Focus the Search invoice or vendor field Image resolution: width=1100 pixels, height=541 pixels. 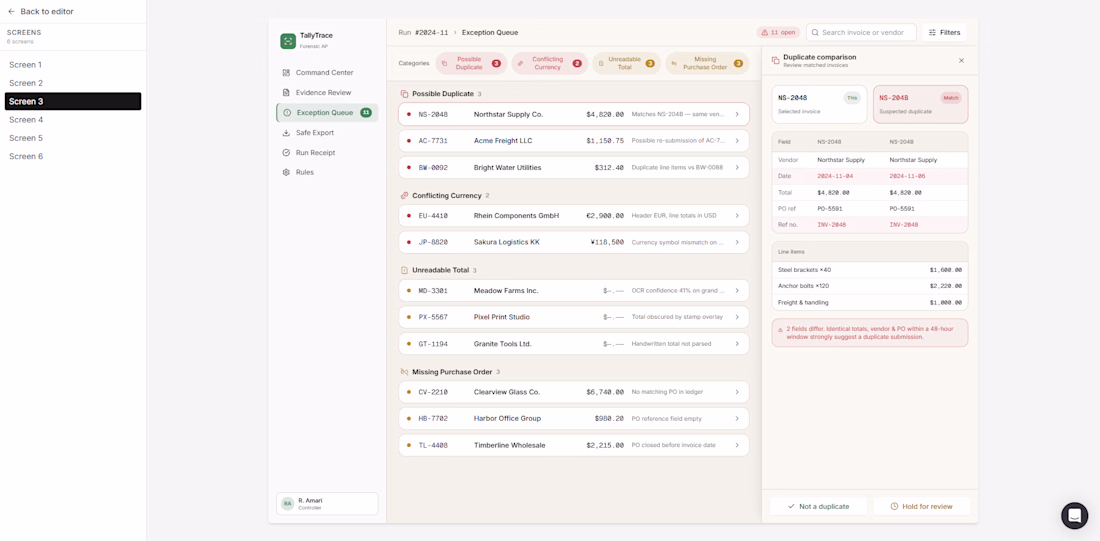861,32
